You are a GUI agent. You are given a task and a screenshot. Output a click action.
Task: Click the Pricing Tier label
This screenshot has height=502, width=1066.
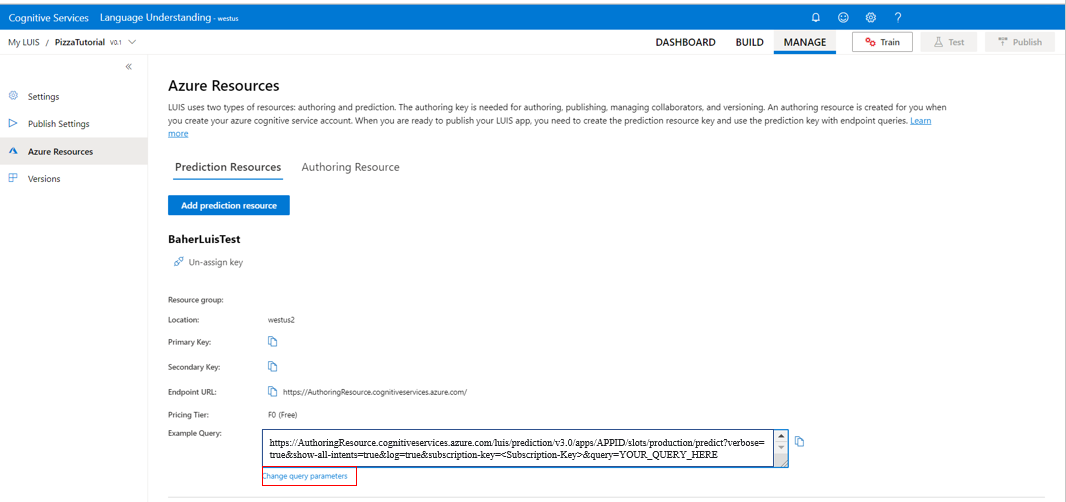(188, 414)
